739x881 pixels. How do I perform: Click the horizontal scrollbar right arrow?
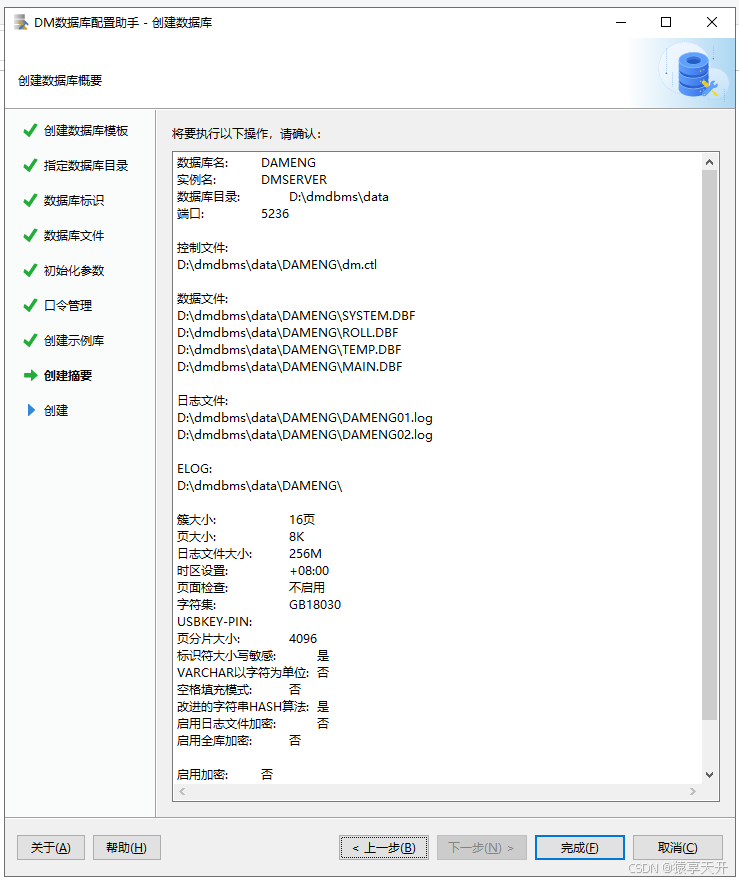693,792
